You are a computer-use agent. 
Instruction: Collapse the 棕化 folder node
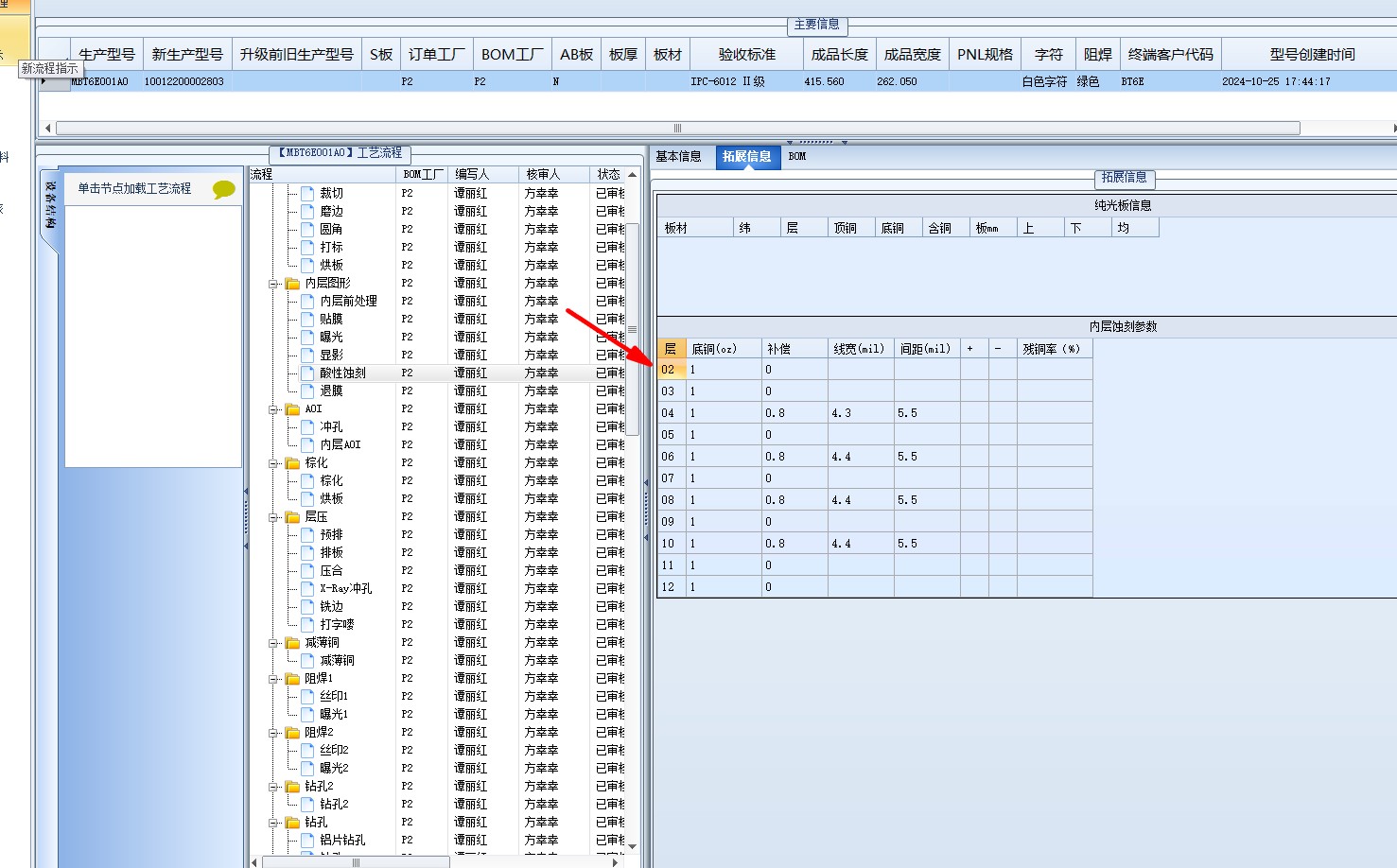click(272, 463)
